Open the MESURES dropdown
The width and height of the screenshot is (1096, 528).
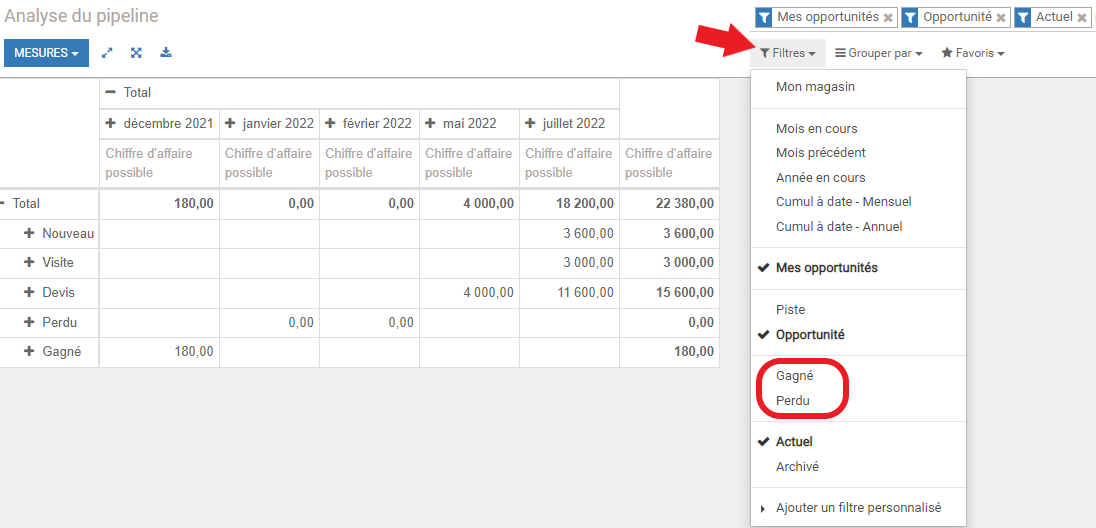(x=46, y=53)
